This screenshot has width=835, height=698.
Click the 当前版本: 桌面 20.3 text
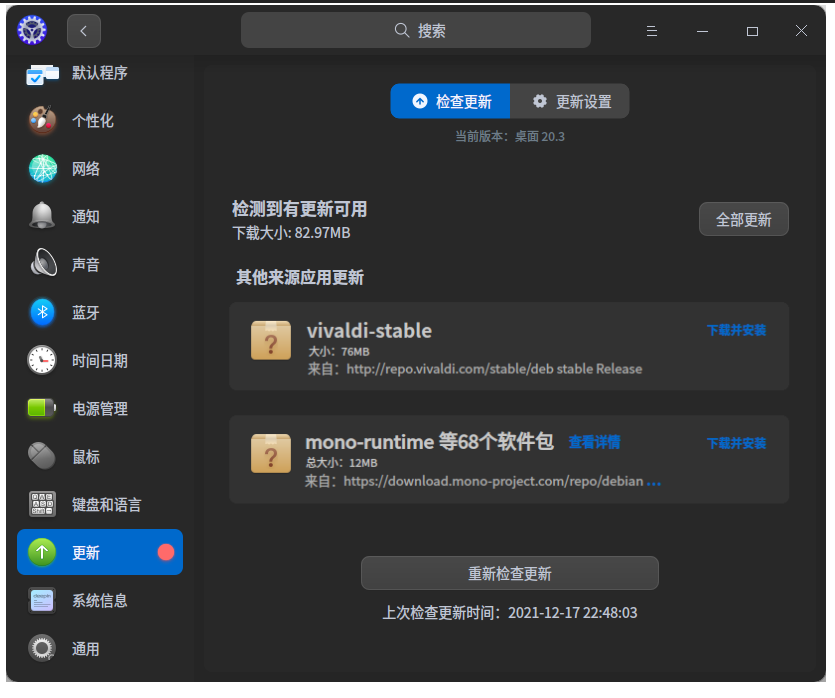(510, 136)
